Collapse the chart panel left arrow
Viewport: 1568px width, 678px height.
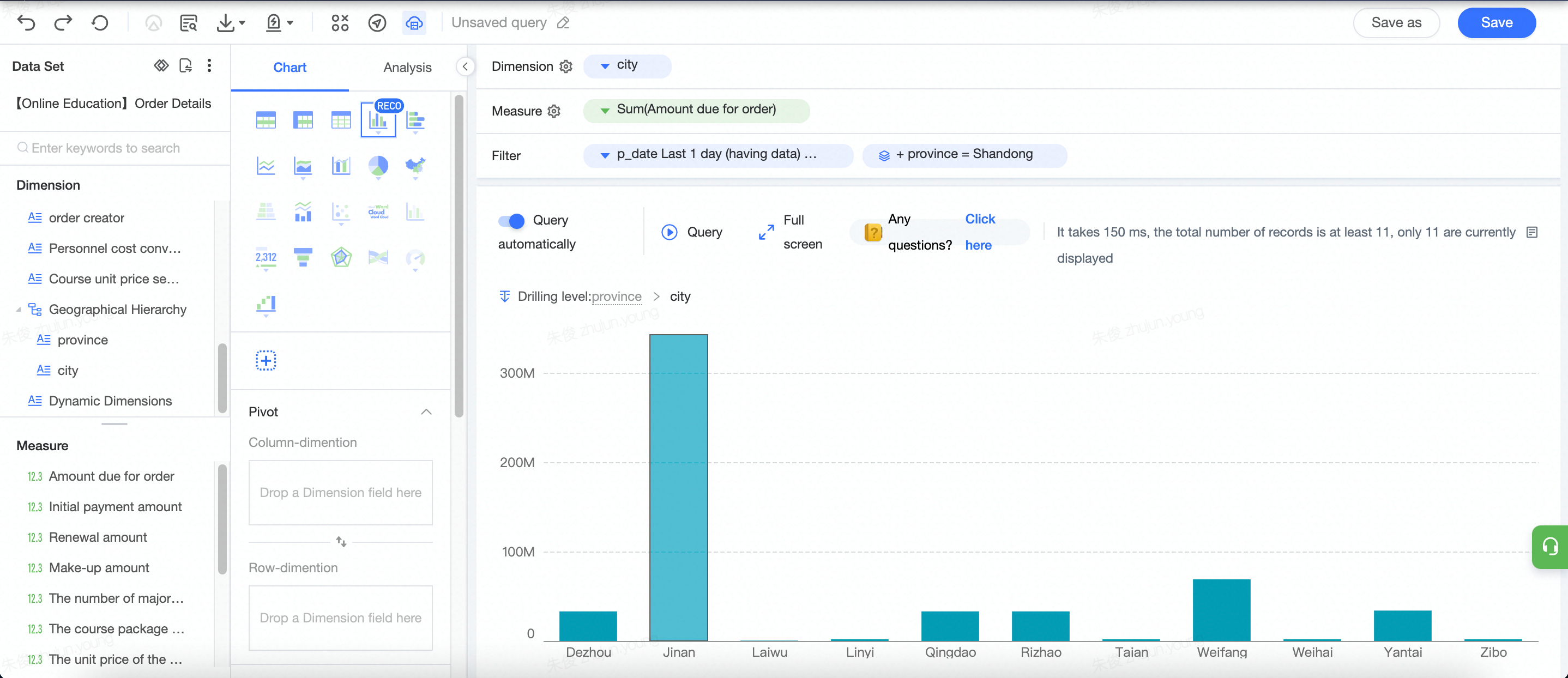[x=465, y=66]
